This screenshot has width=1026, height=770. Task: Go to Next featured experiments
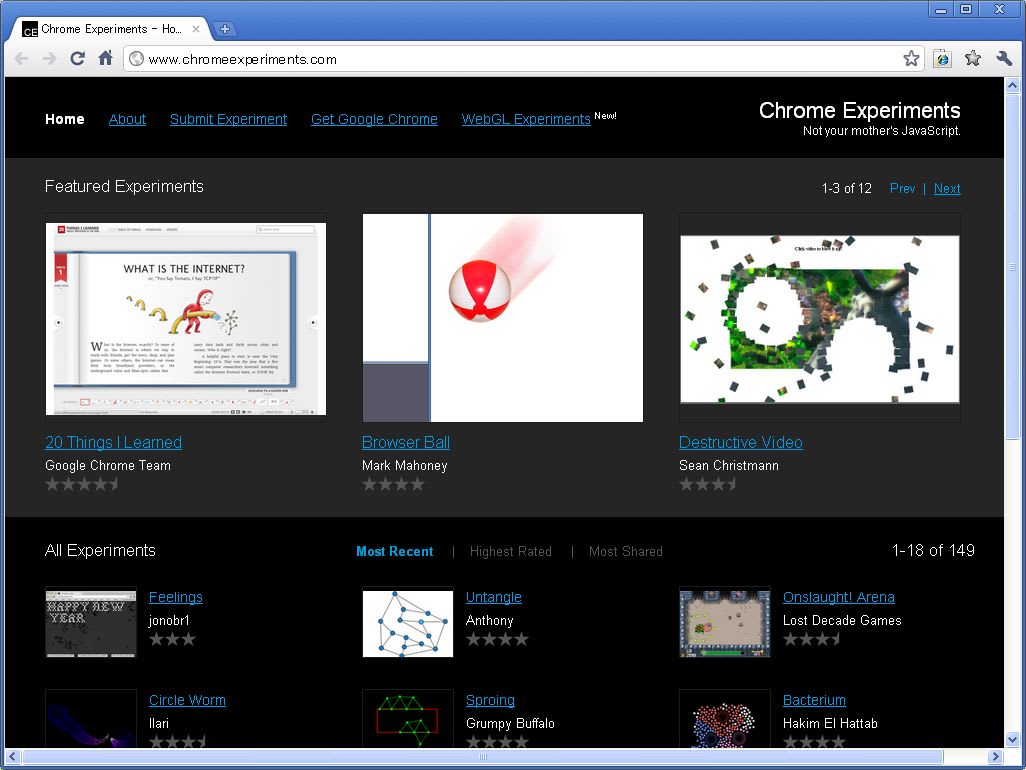(x=947, y=188)
